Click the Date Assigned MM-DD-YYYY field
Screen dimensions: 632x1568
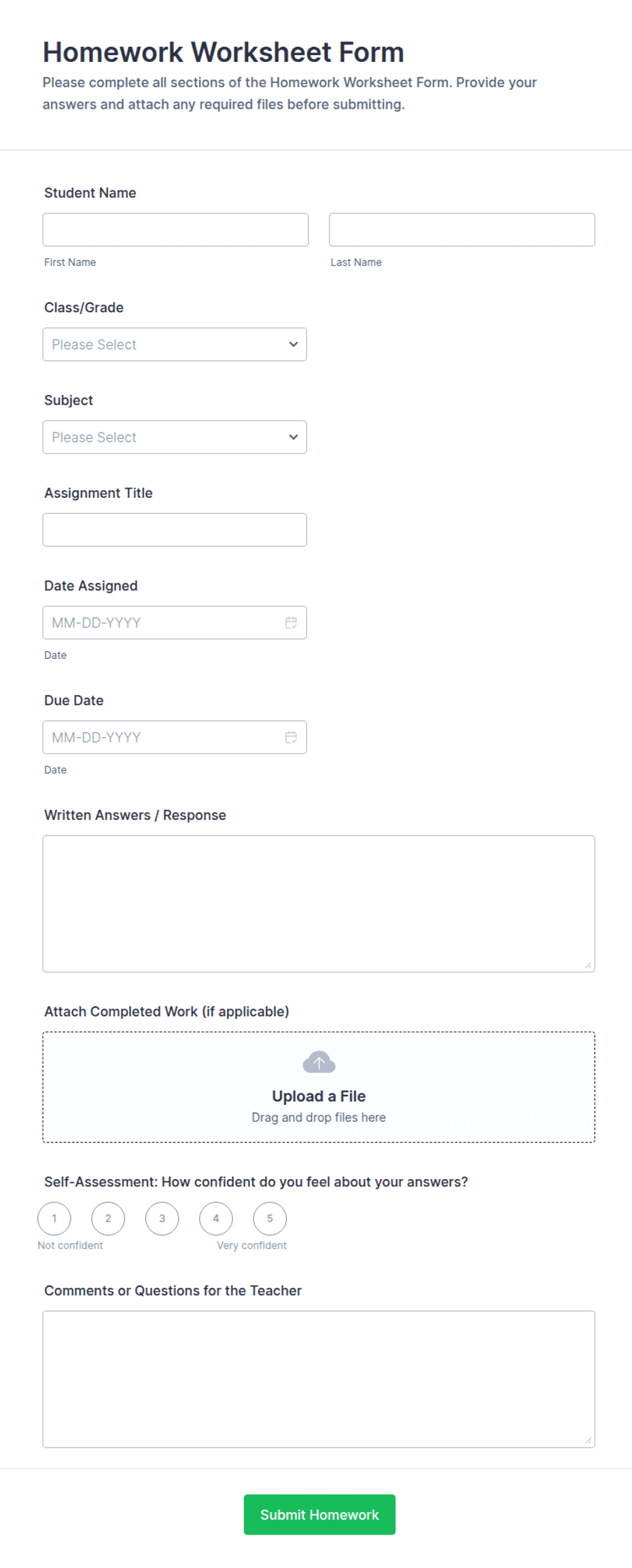(175, 623)
